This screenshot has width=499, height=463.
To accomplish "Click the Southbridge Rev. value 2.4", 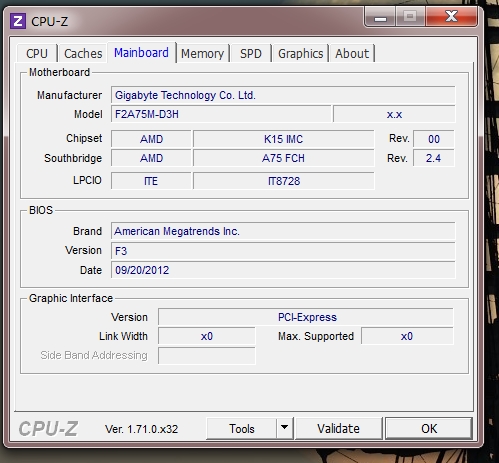I will 434,158.
